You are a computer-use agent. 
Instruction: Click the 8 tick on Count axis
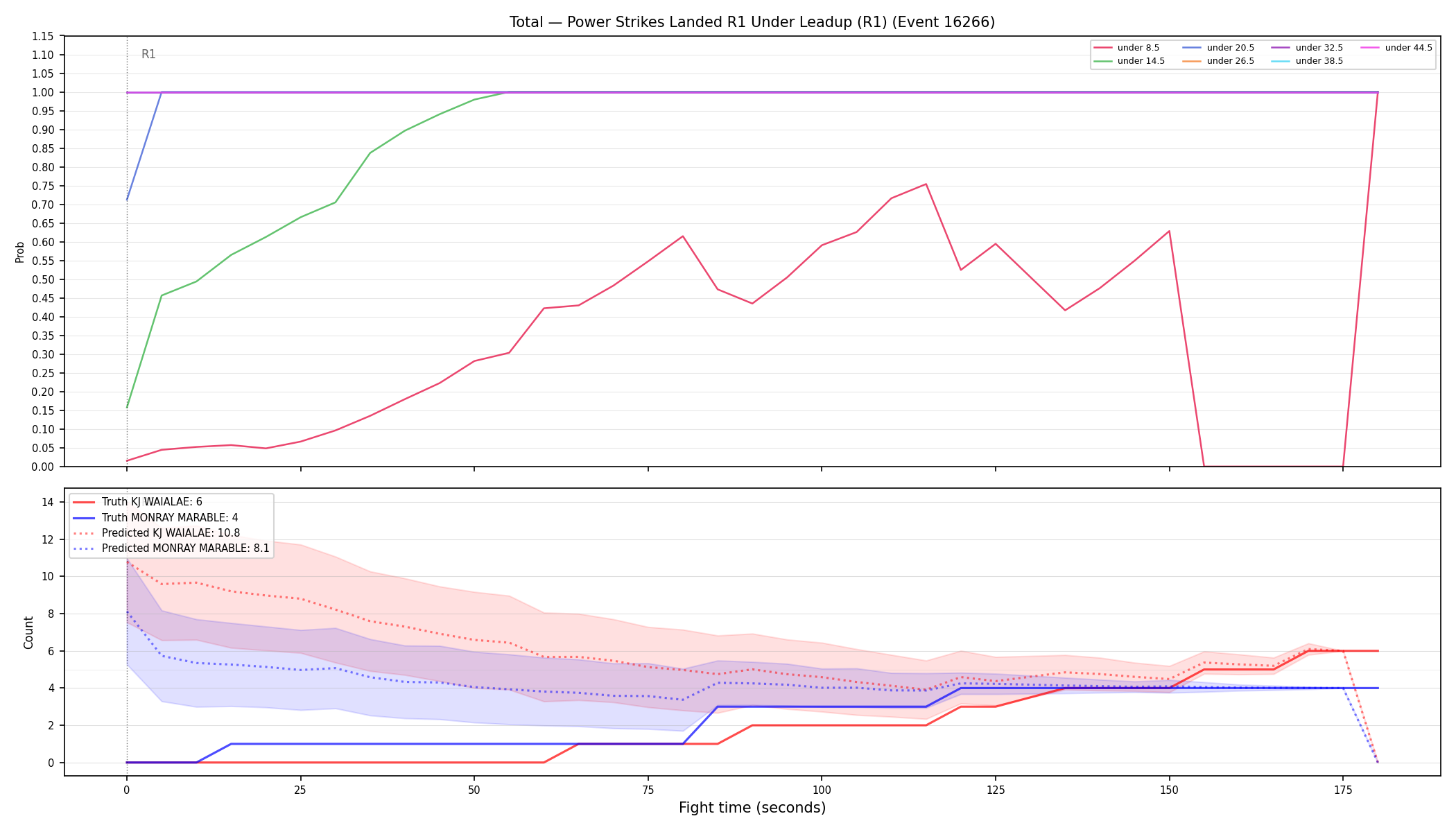tap(51, 614)
